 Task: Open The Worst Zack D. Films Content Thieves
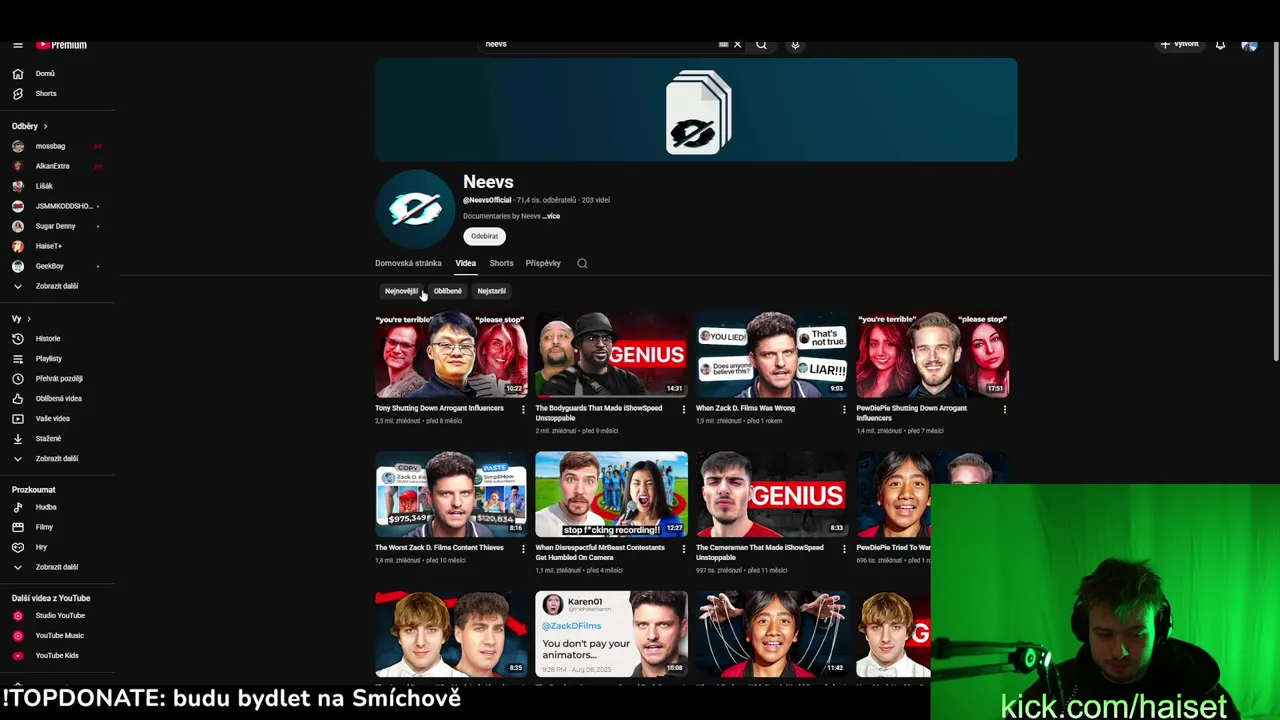451,494
